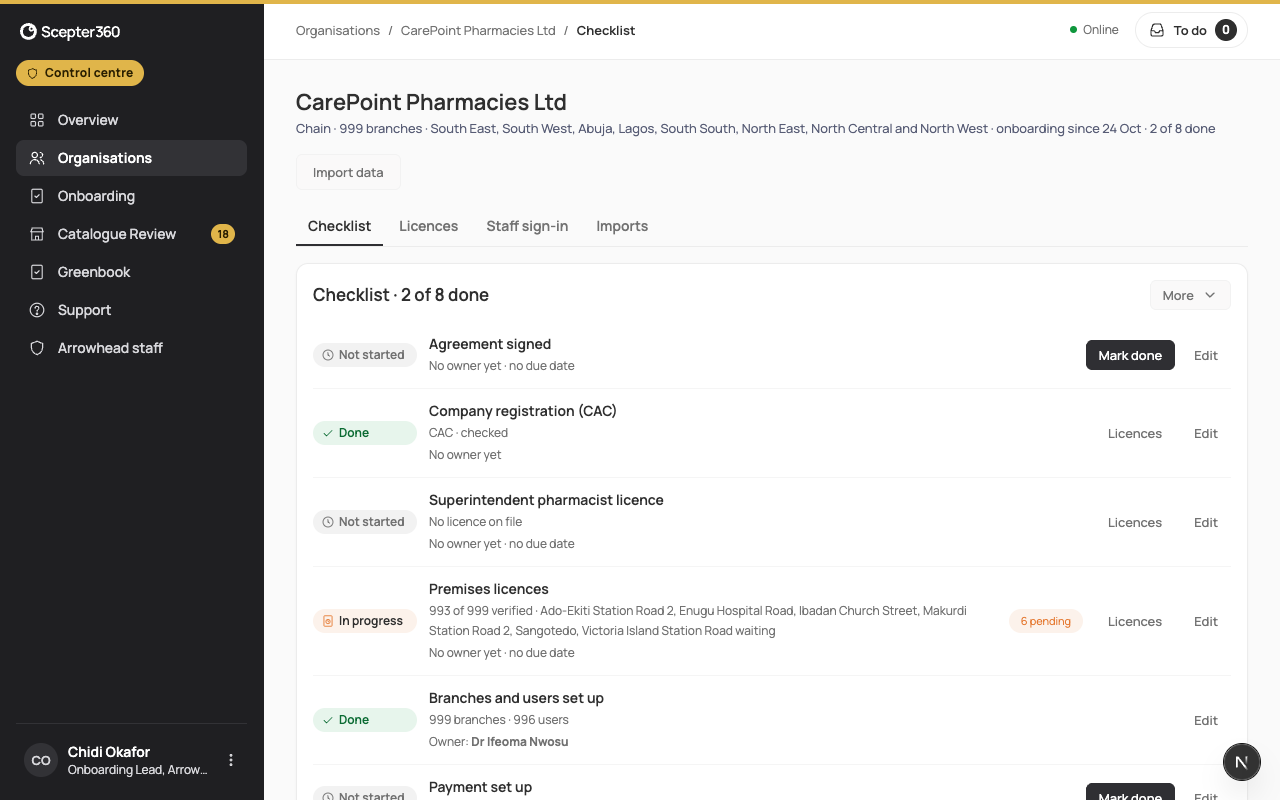Click the 6 pending badge

click(x=1046, y=621)
